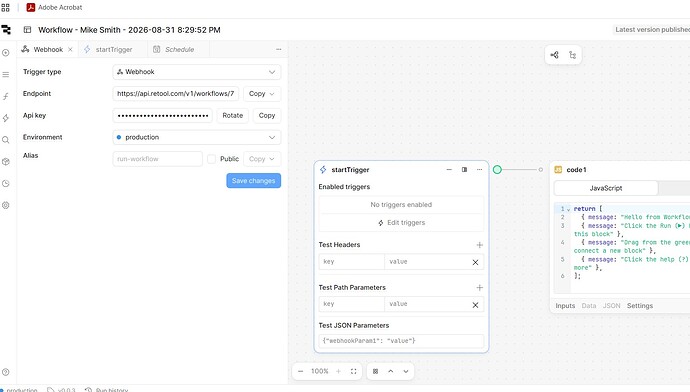The width and height of the screenshot is (690, 392).
Task: Click Save changes button
Action: coord(253,181)
